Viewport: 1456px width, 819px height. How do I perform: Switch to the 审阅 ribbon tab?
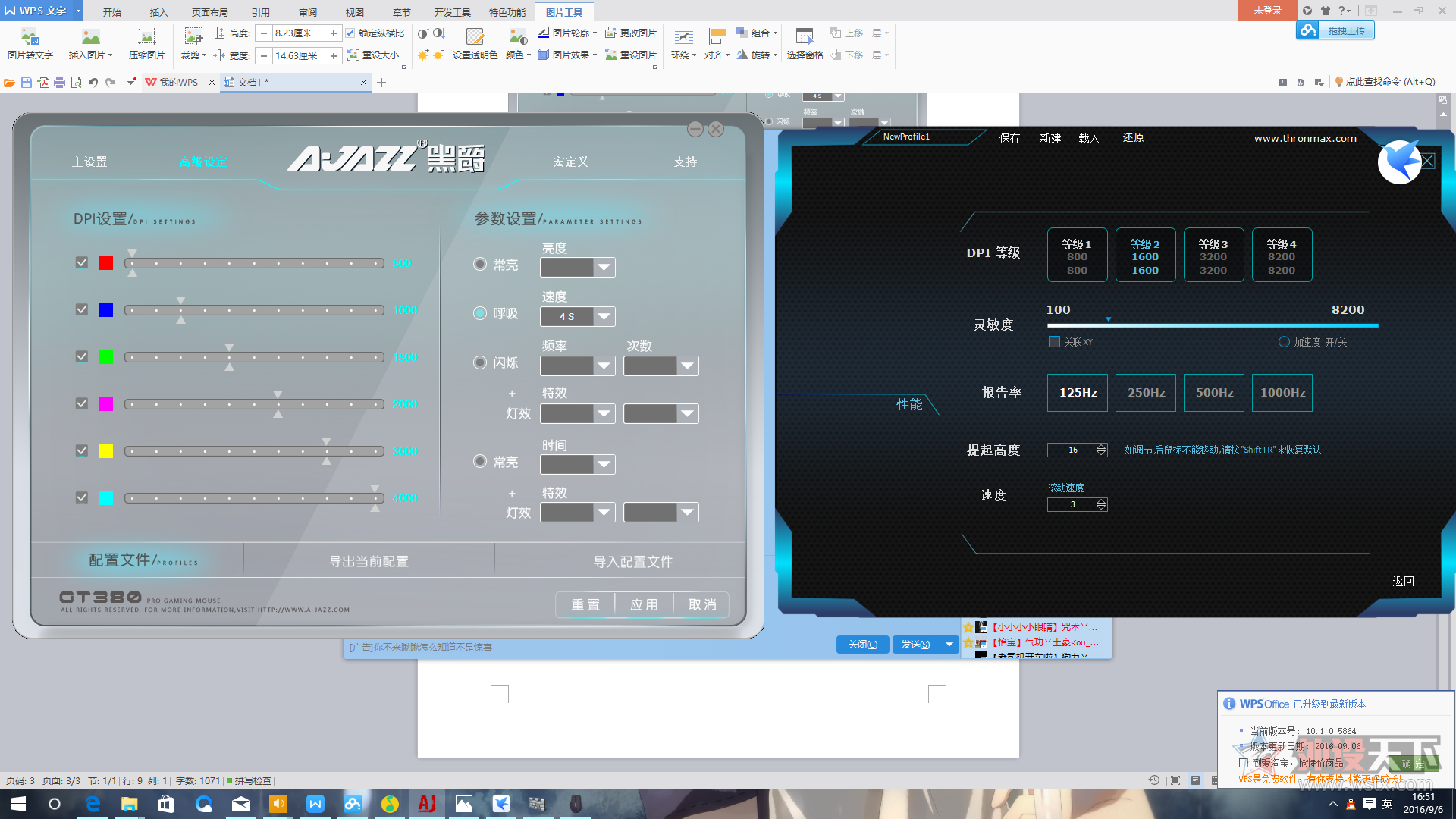308,12
